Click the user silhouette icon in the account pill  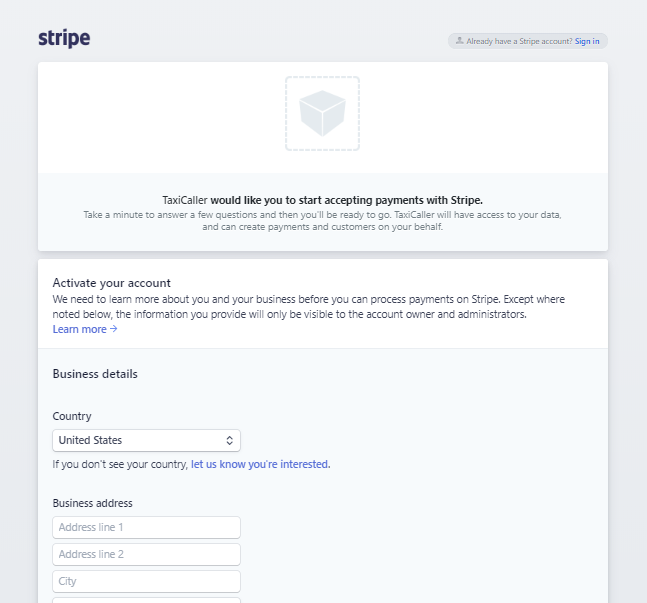(x=459, y=41)
